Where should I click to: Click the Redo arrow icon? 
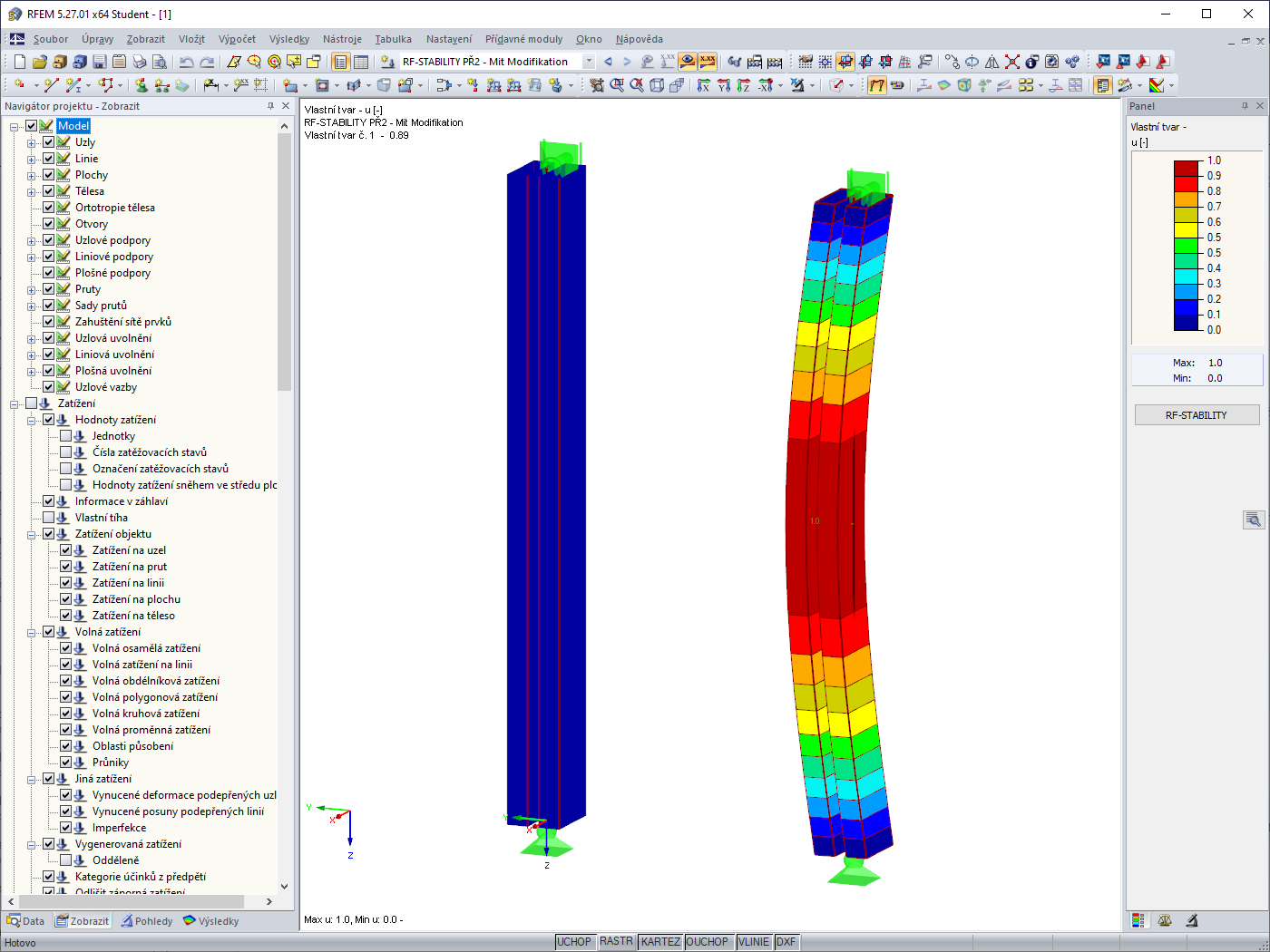(x=207, y=62)
